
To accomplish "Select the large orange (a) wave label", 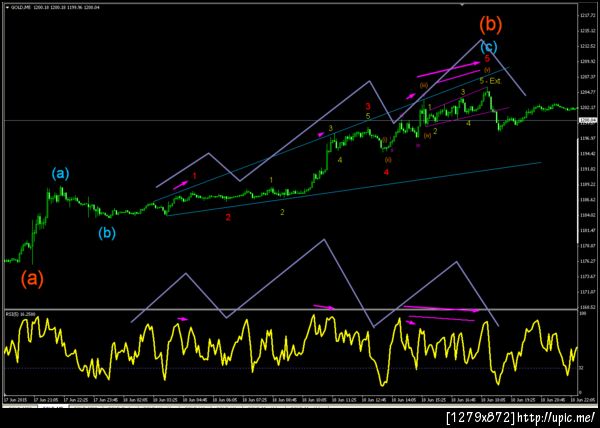I will 32,279.
